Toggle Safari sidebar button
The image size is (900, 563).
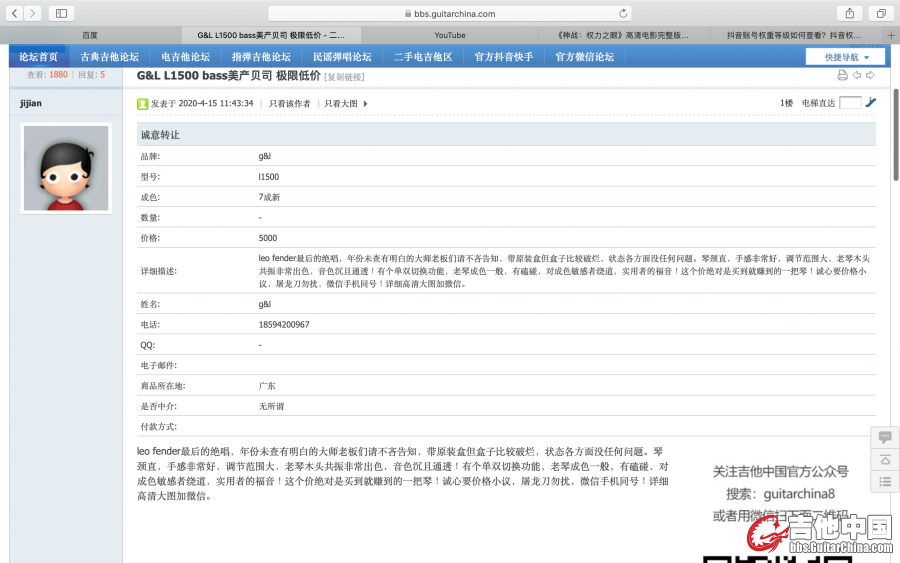tap(61, 13)
